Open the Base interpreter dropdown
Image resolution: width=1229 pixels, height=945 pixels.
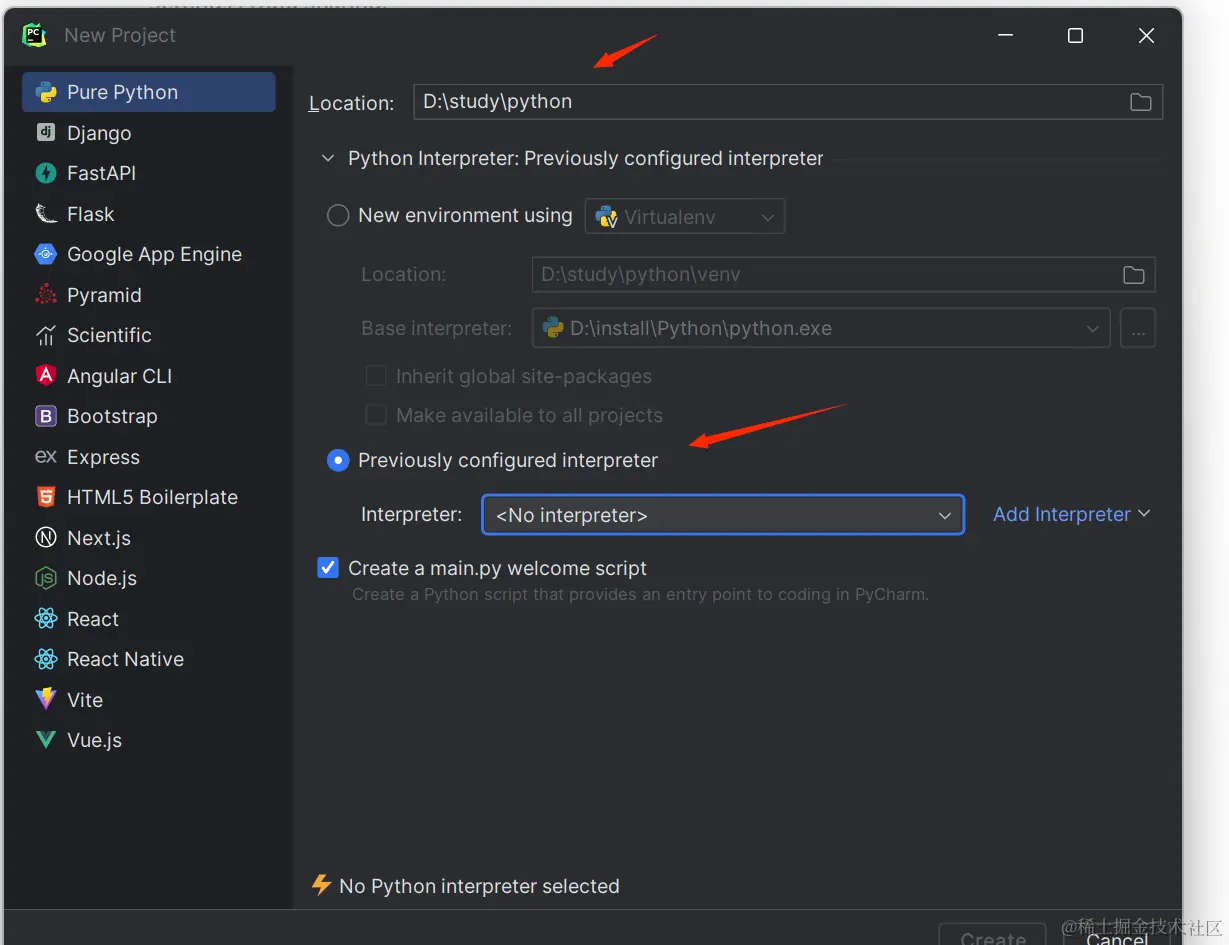[x=821, y=328]
